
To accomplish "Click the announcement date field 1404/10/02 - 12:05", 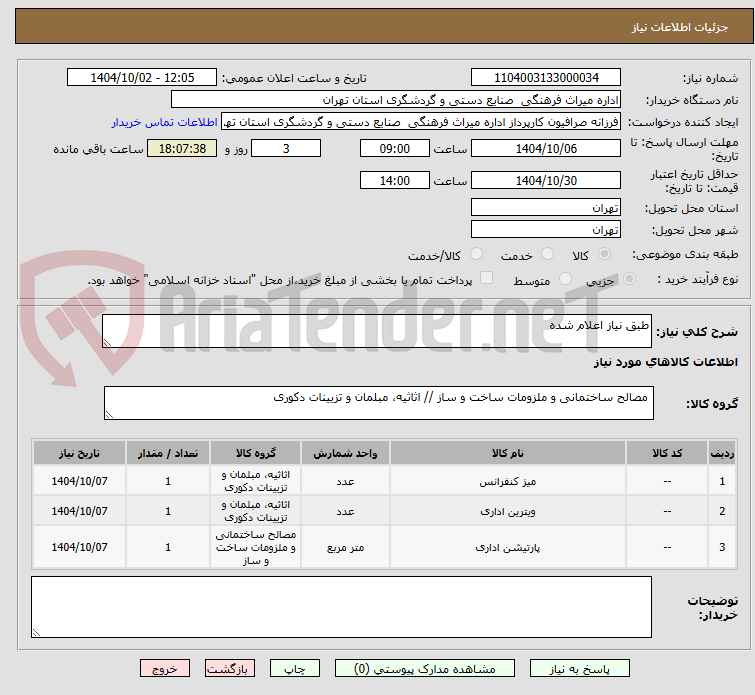I will coord(142,78).
